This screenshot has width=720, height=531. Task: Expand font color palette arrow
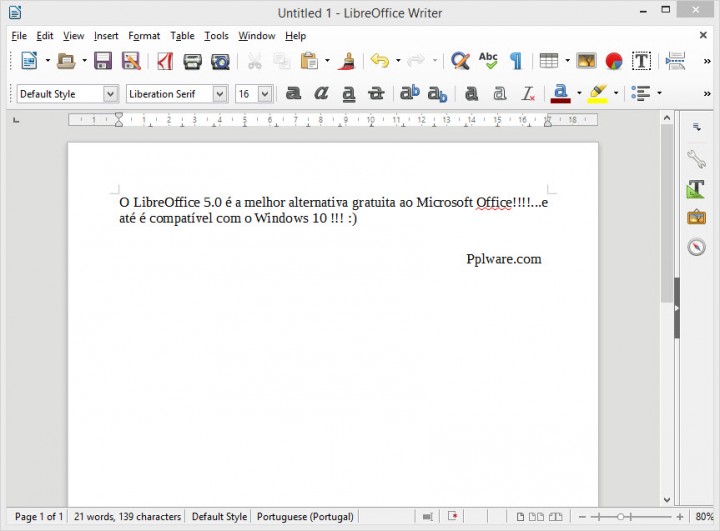tap(579, 93)
